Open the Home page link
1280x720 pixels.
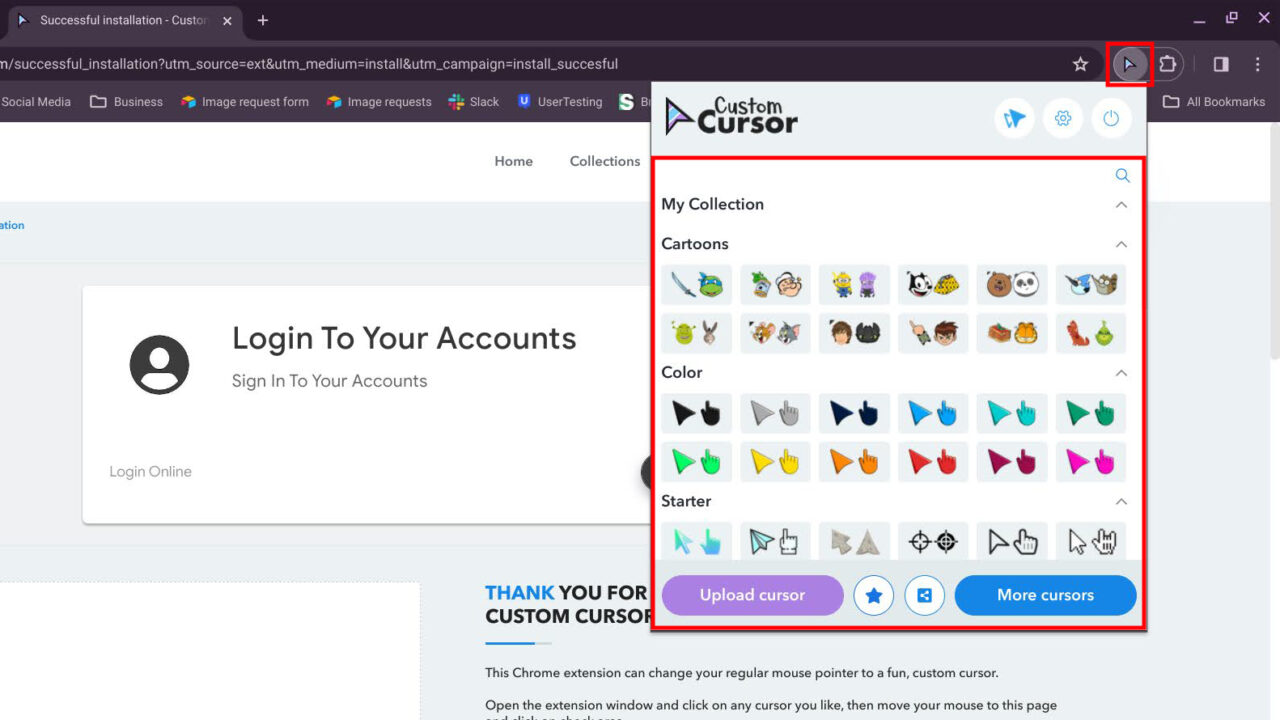click(x=513, y=161)
